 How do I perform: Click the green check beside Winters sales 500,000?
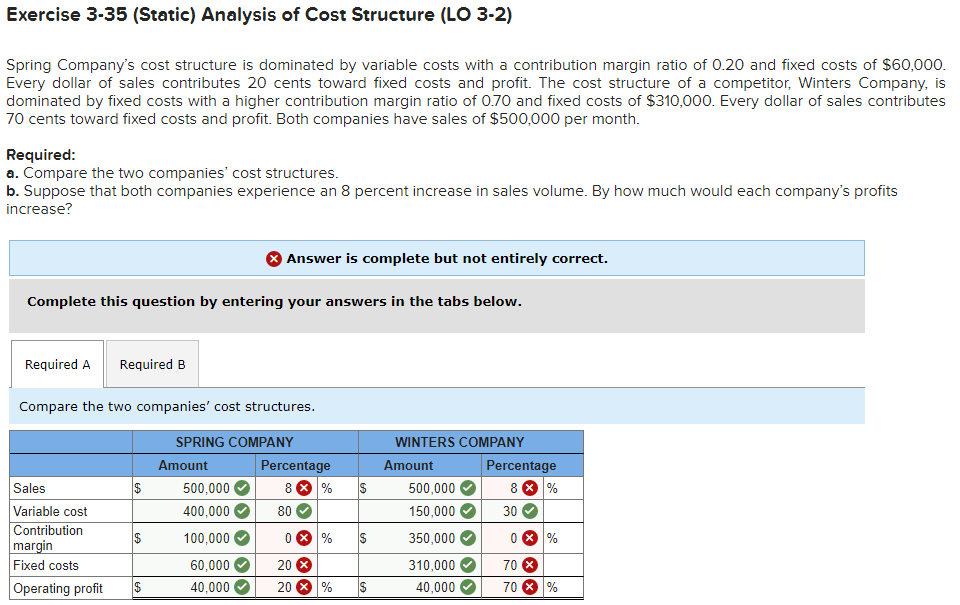pos(465,488)
